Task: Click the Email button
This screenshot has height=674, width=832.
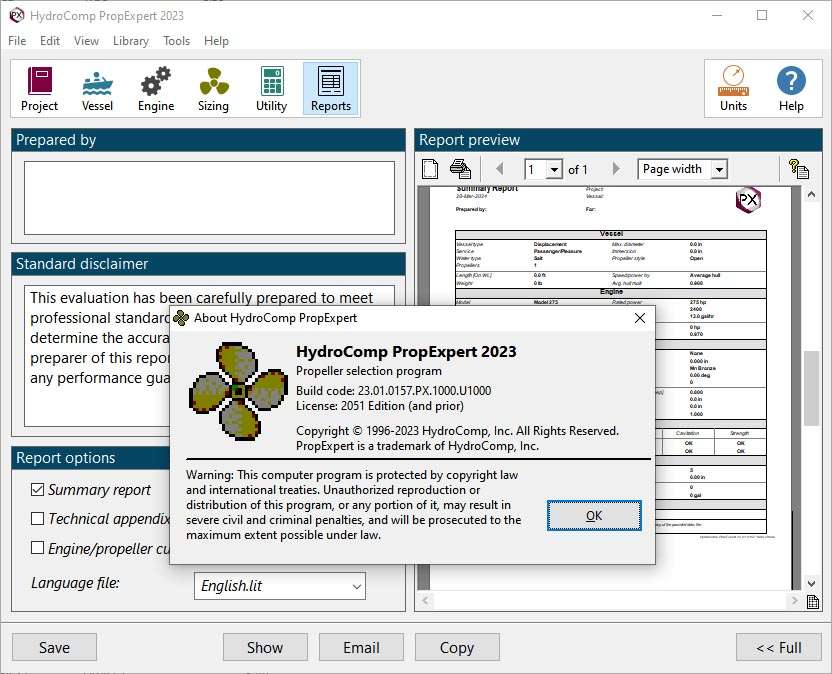Action: tap(361, 647)
